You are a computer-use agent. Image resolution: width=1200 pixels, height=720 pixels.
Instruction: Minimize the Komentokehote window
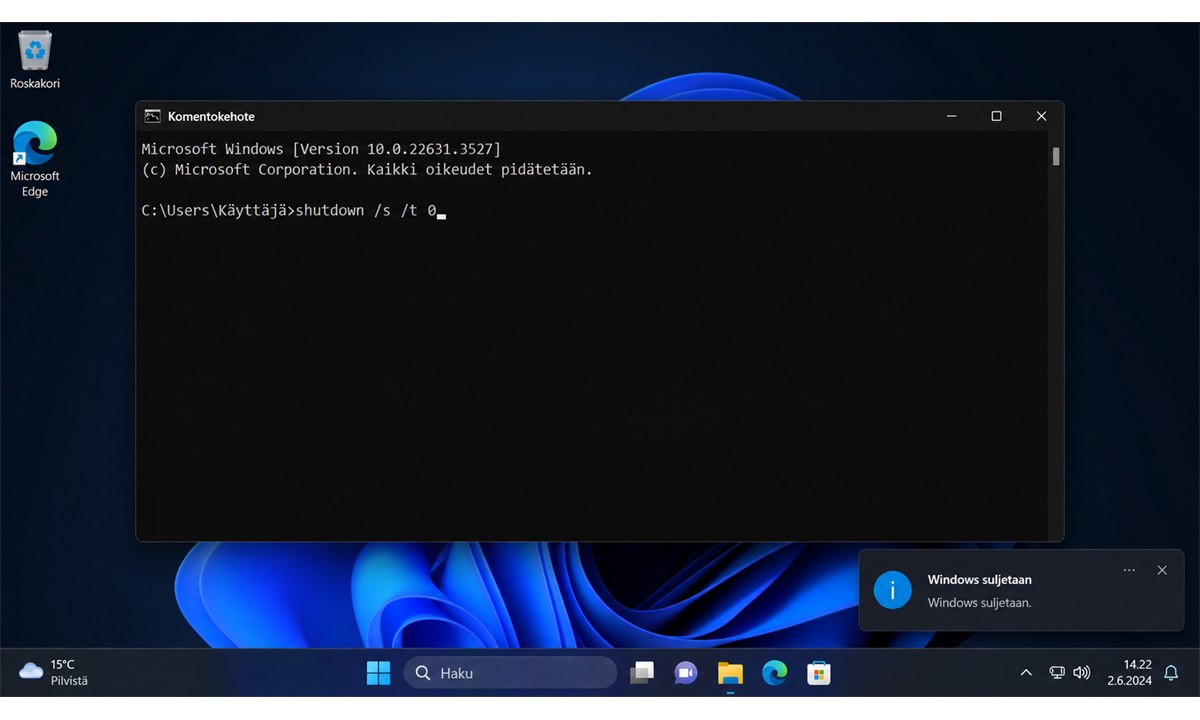pyautogui.click(x=950, y=116)
